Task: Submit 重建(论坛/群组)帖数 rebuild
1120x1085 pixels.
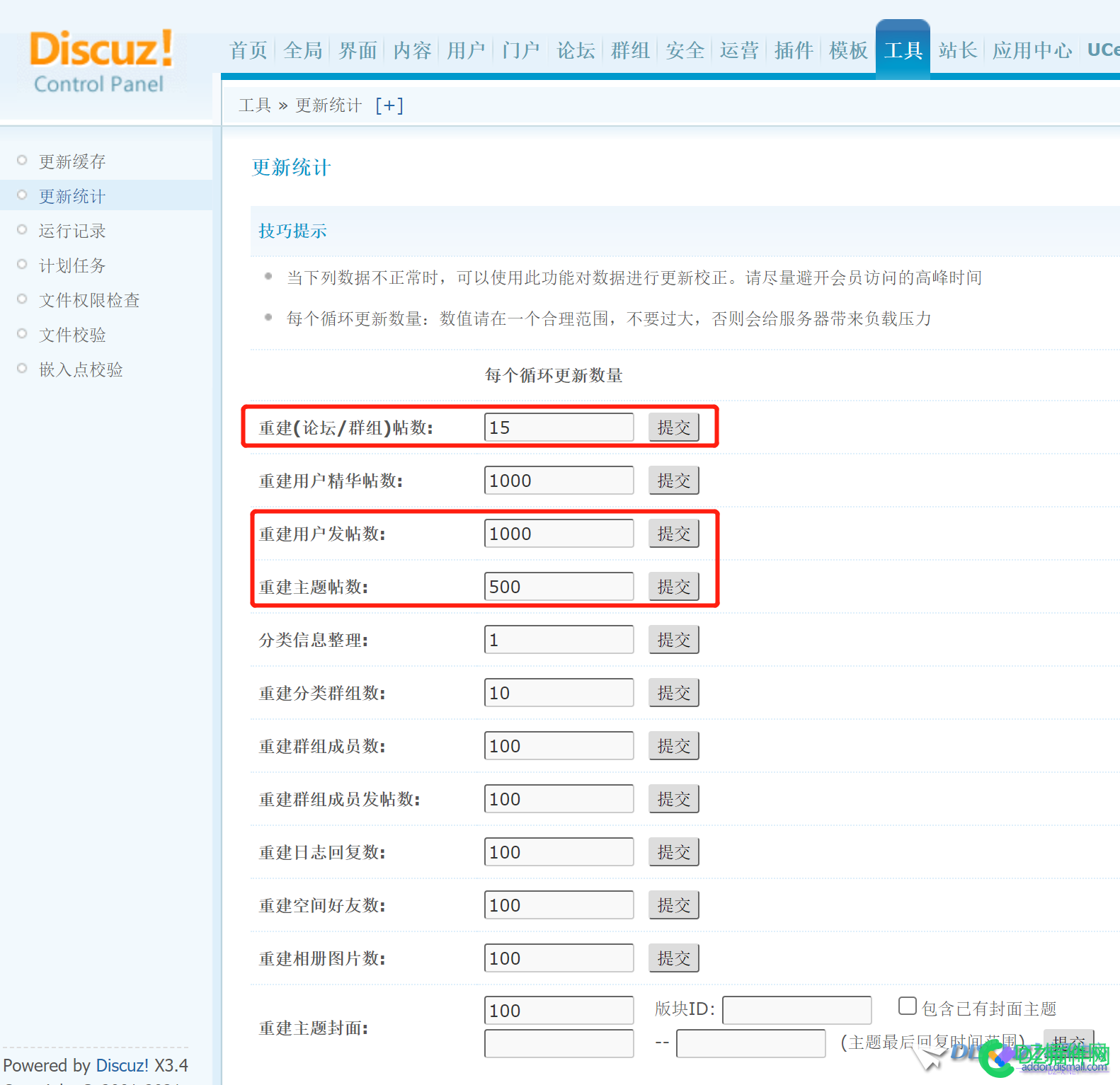Action: click(674, 427)
